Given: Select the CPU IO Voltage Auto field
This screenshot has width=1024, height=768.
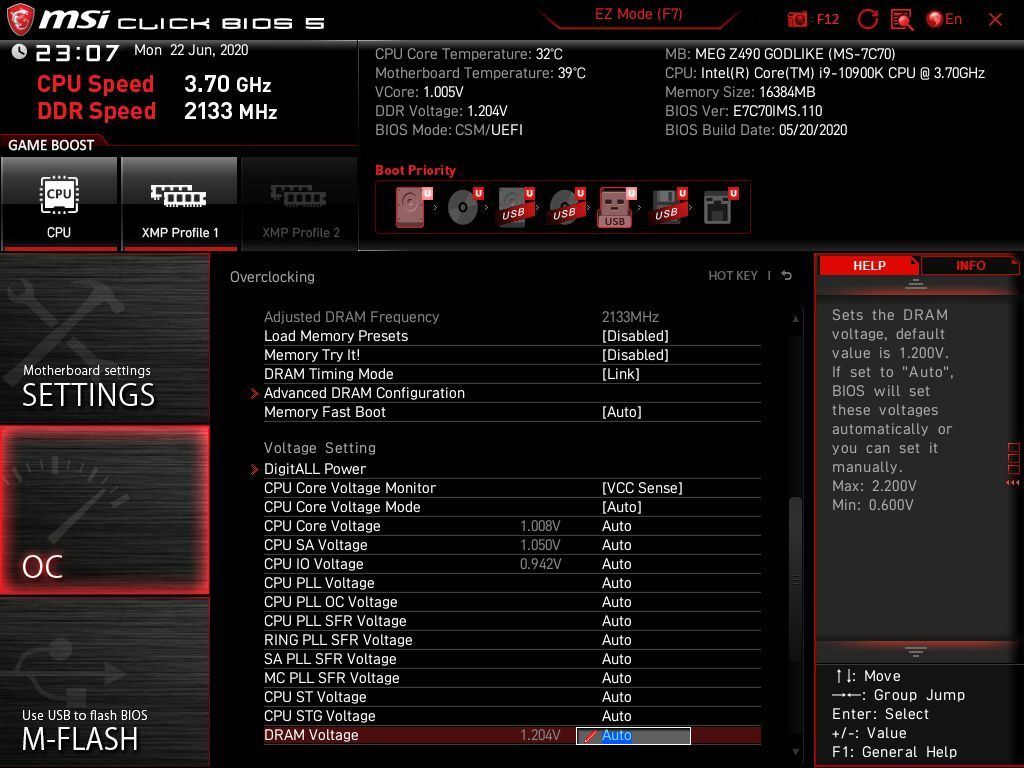Looking at the screenshot, I should point(616,564).
